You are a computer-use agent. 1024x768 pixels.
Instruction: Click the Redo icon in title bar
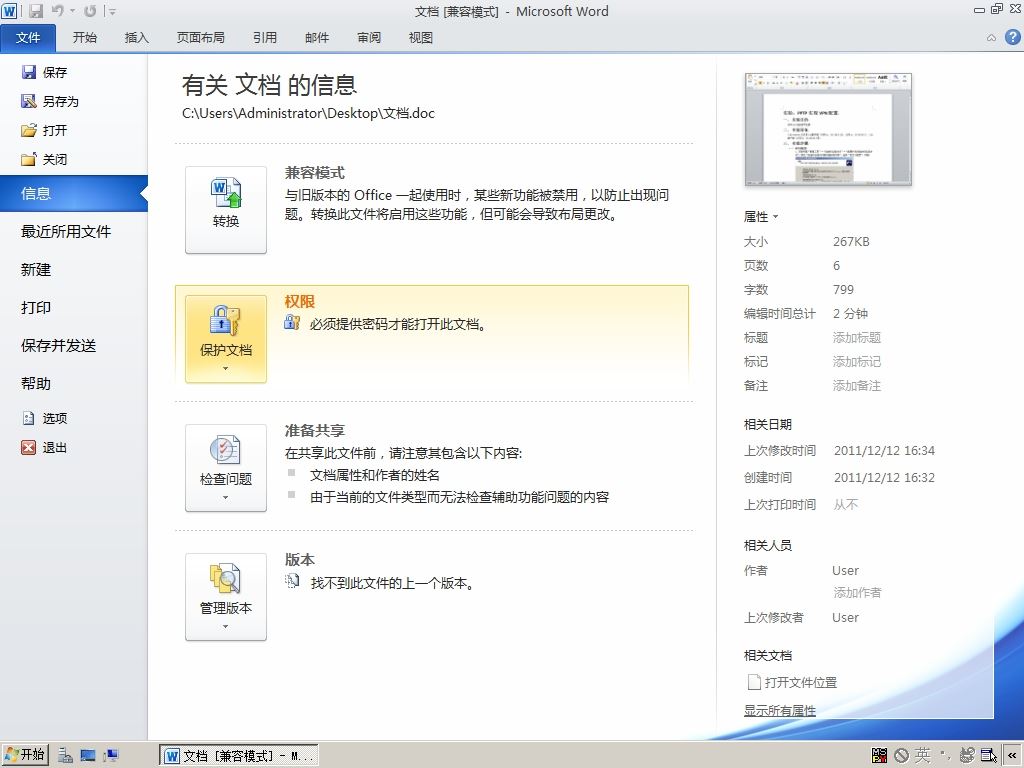[x=90, y=10]
